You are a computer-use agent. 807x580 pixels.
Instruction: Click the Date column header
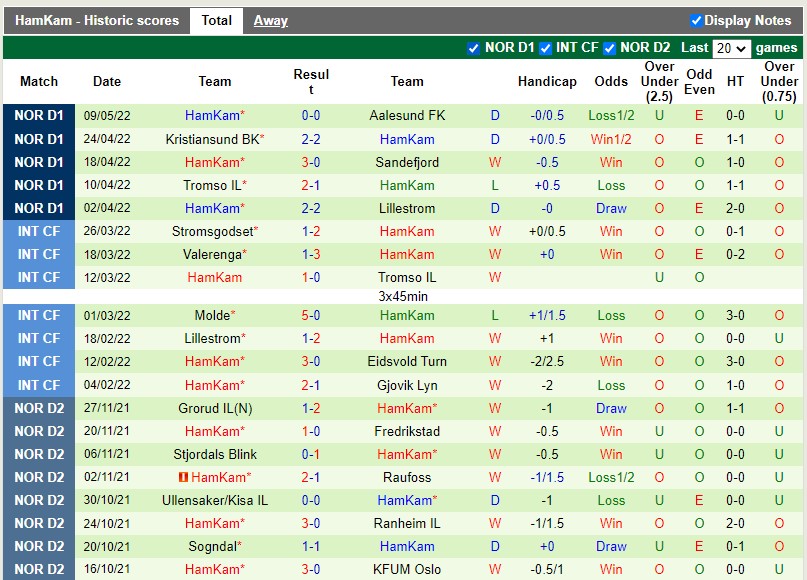coord(107,81)
